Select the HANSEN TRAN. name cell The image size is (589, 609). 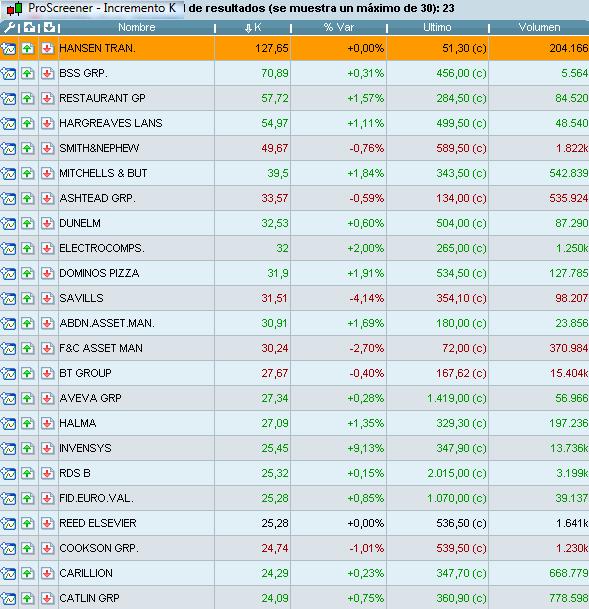tap(136, 49)
